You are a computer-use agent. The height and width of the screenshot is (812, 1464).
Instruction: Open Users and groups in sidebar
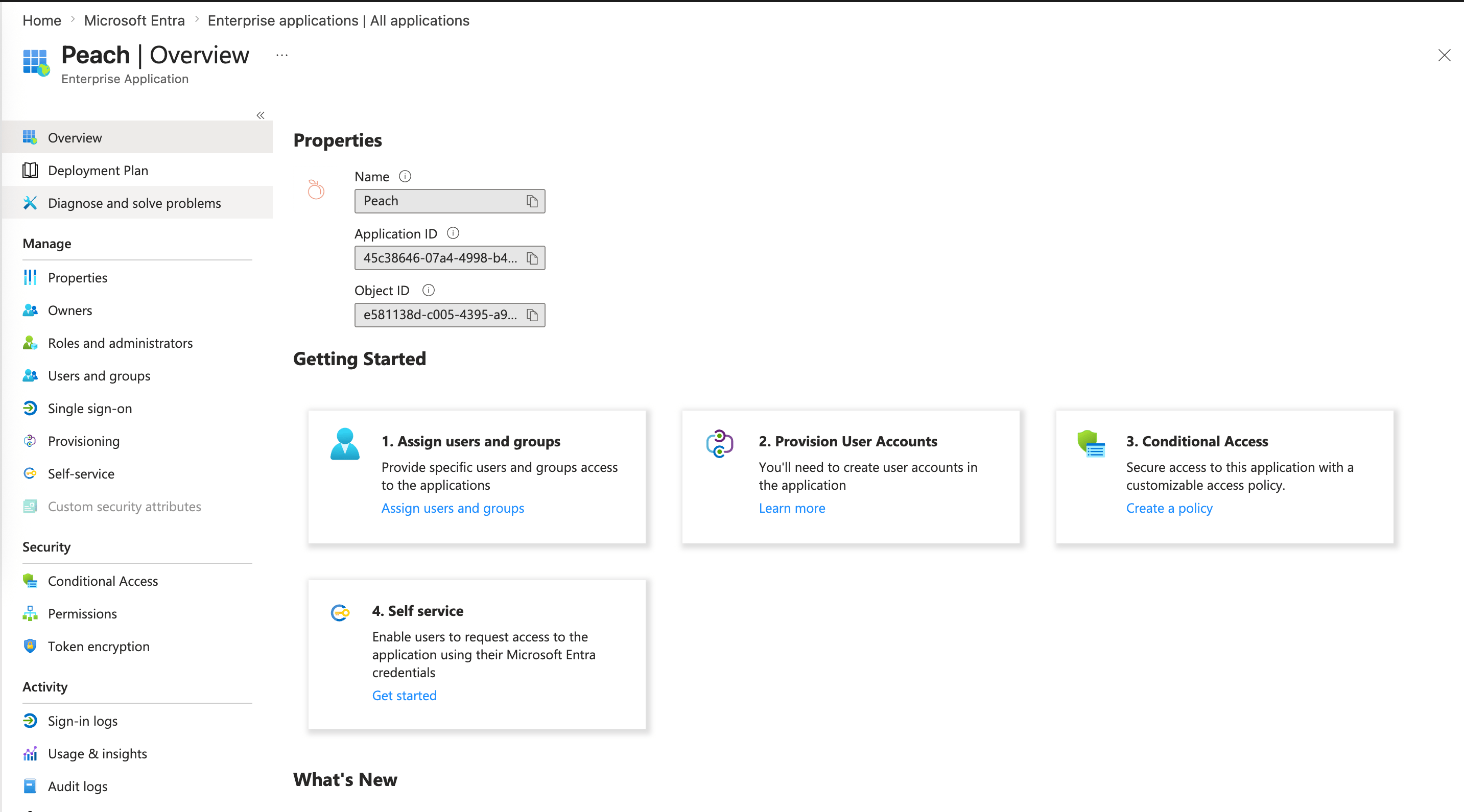(137, 375)
